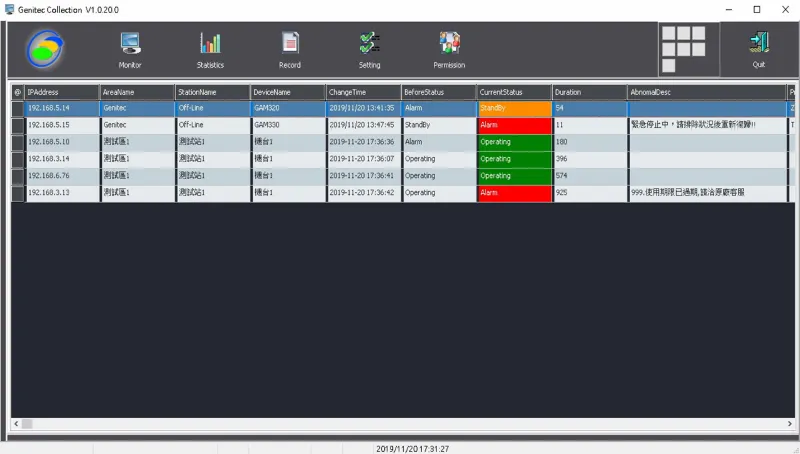Screen dimensions: 800x454
Task: Click the Genitec Collection title bar icon
Action: coord(9,9)
